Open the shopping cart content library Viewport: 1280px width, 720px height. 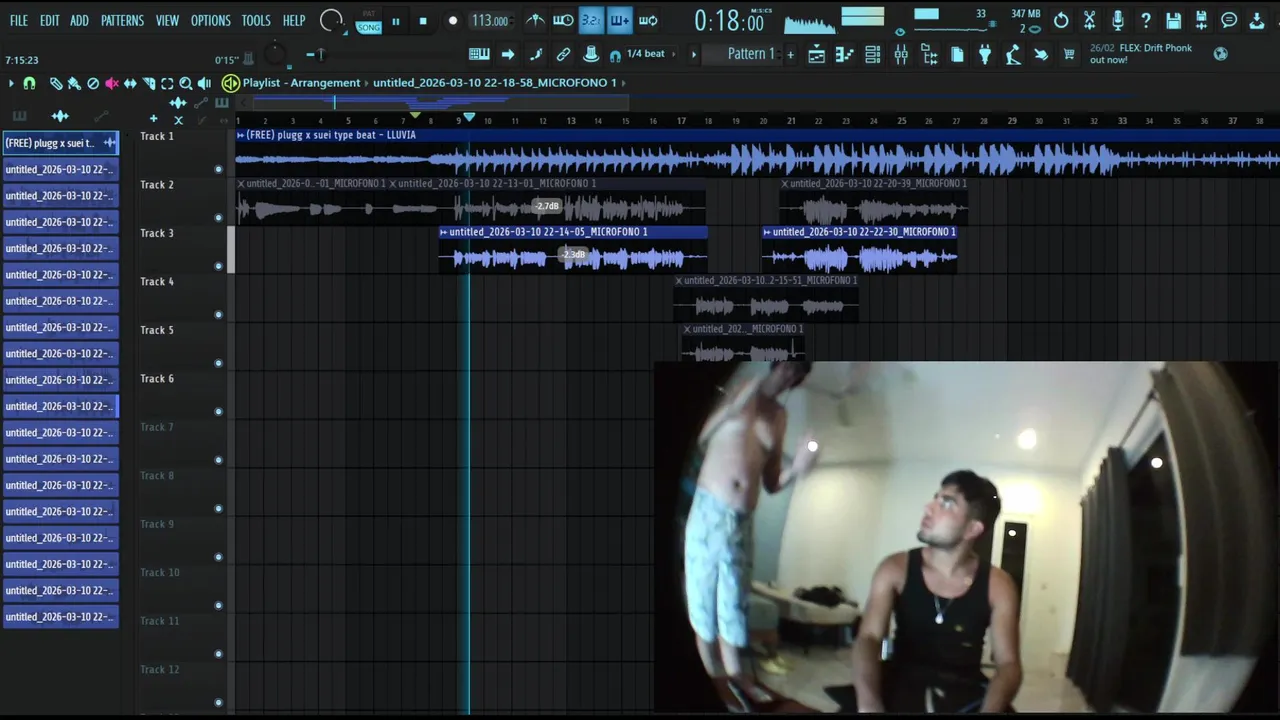tap(1069, 55)
